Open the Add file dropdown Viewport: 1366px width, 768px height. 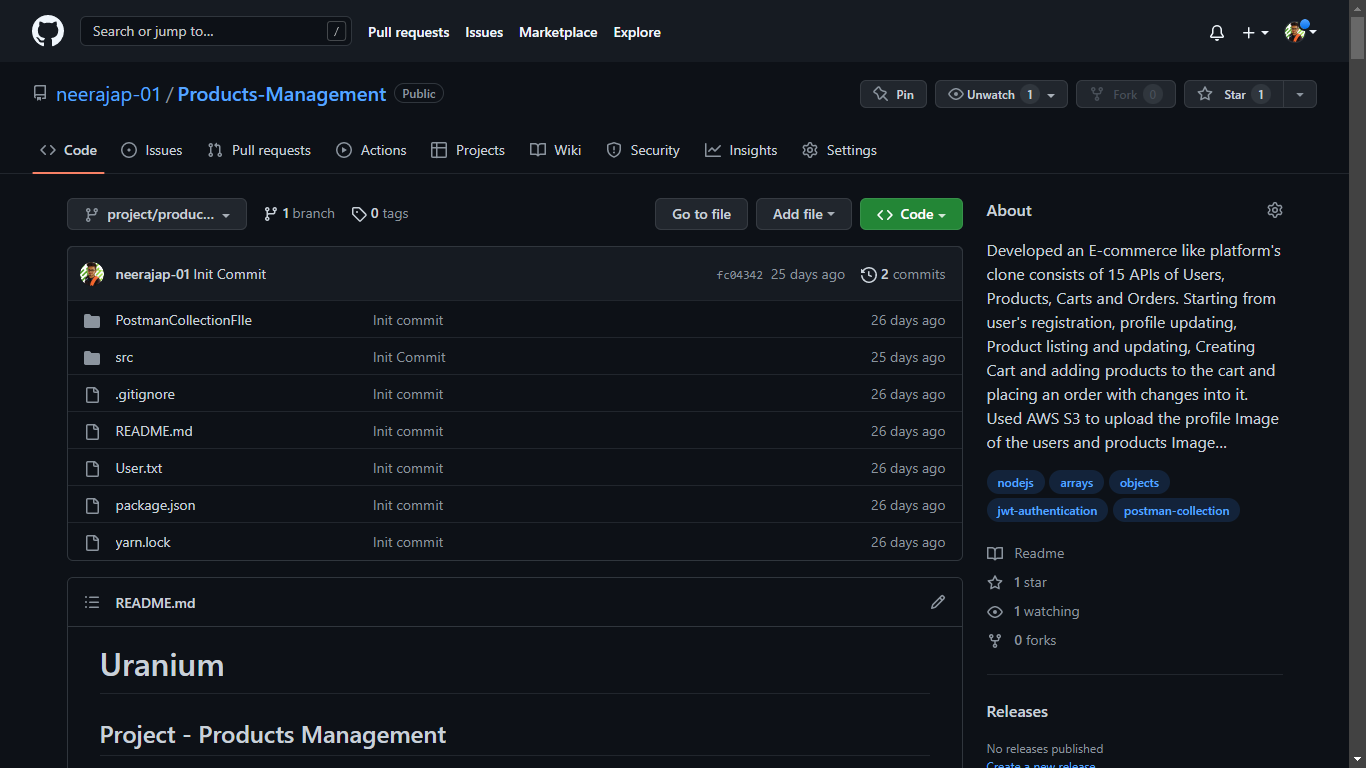point(803,214)
